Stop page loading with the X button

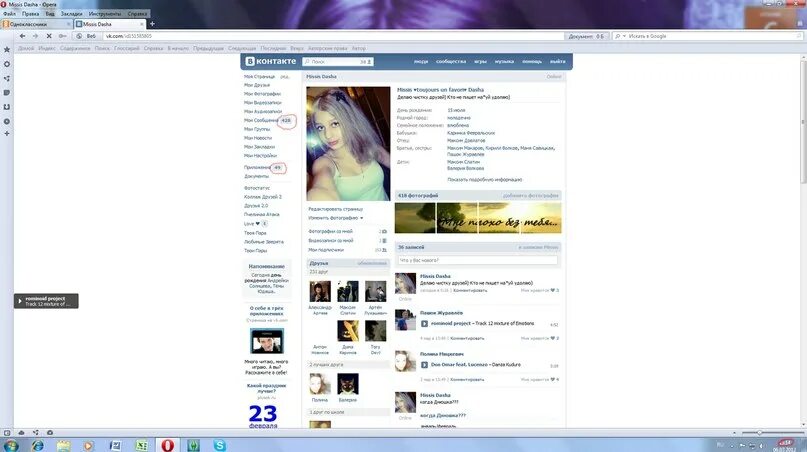[49, 36]
